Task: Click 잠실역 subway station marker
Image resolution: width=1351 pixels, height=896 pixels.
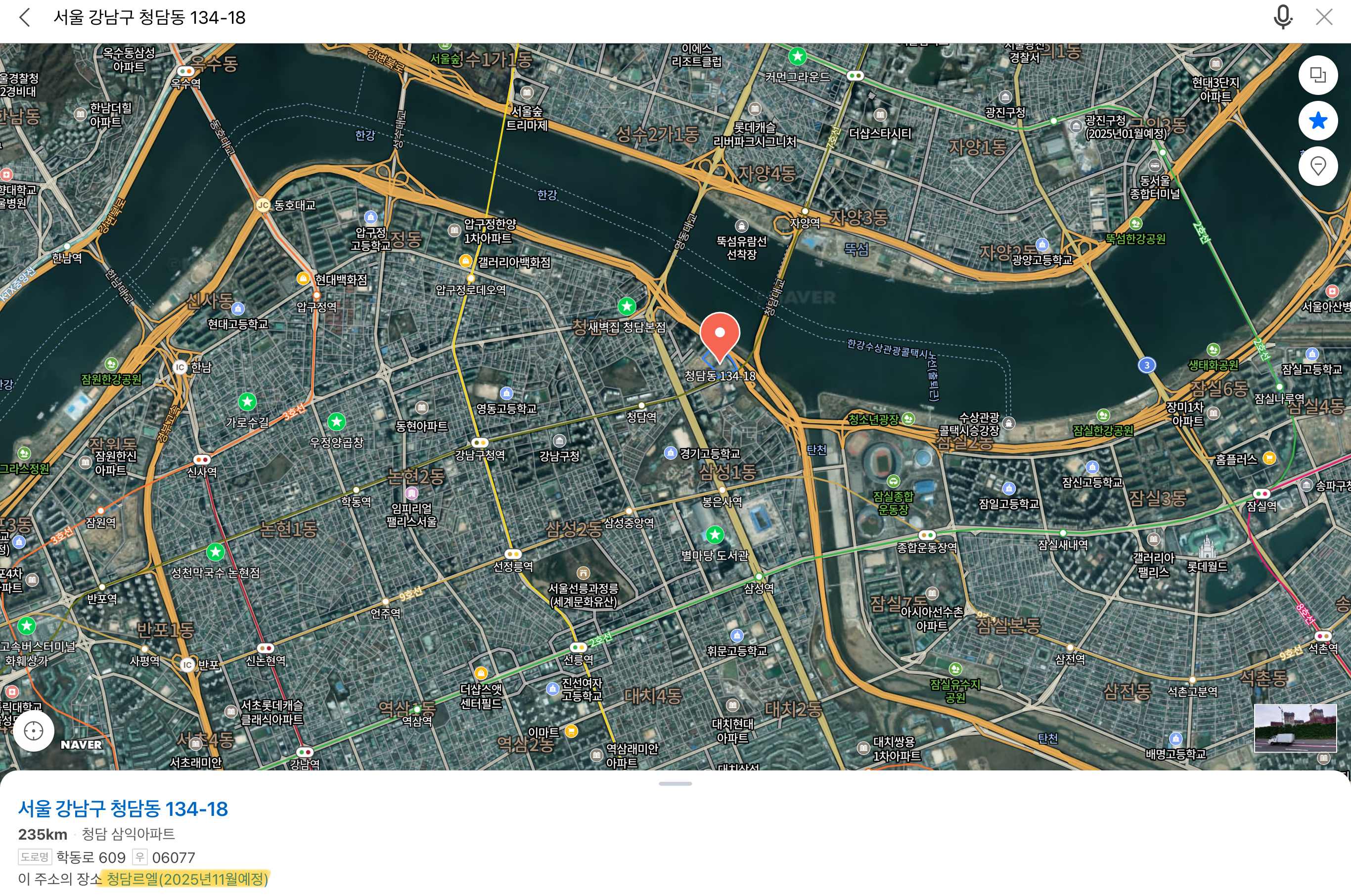Action: pyautogui.click(x=1261, y=493)
